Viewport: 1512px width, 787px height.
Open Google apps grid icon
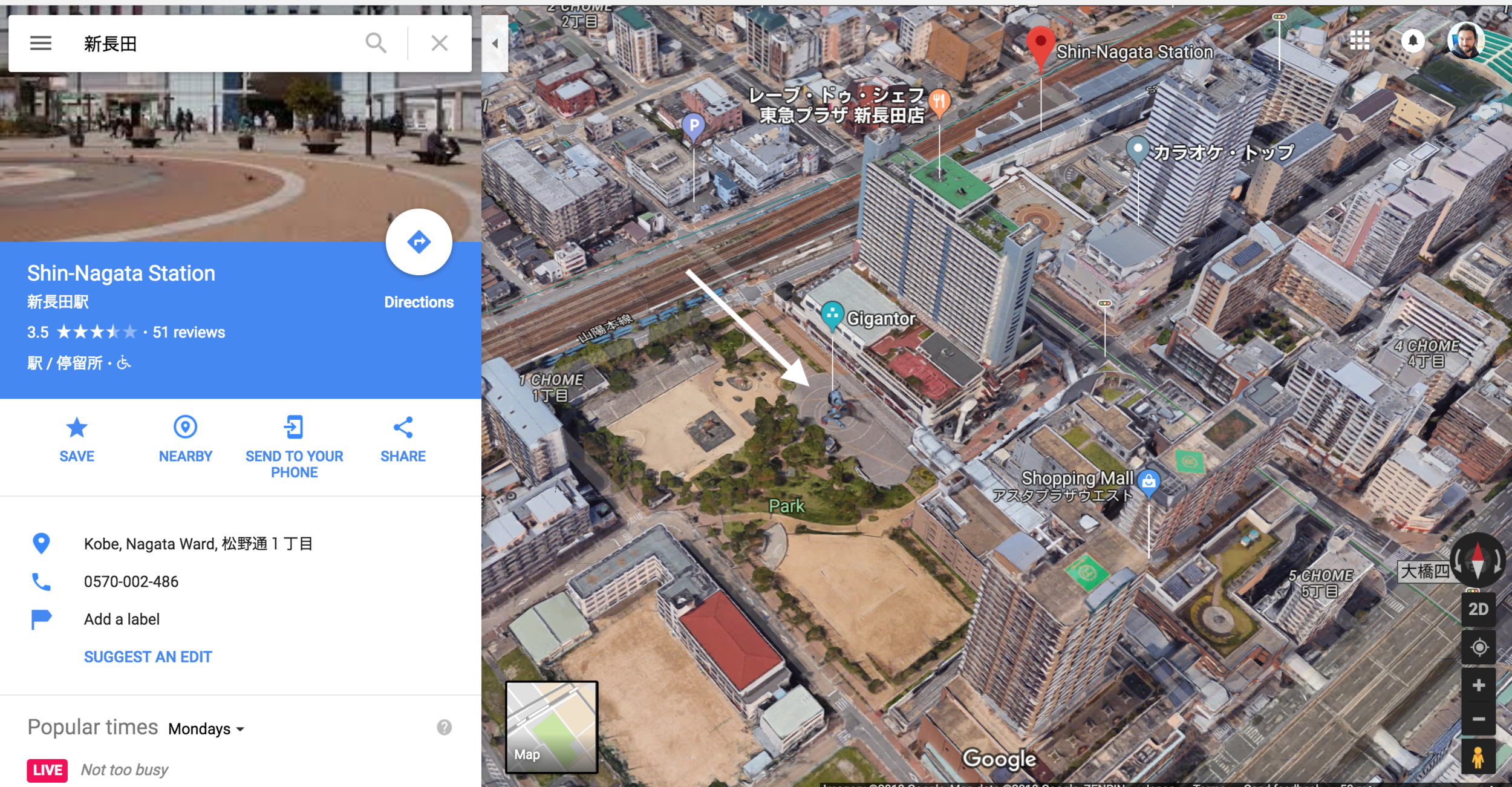[x=1360, y=41]
